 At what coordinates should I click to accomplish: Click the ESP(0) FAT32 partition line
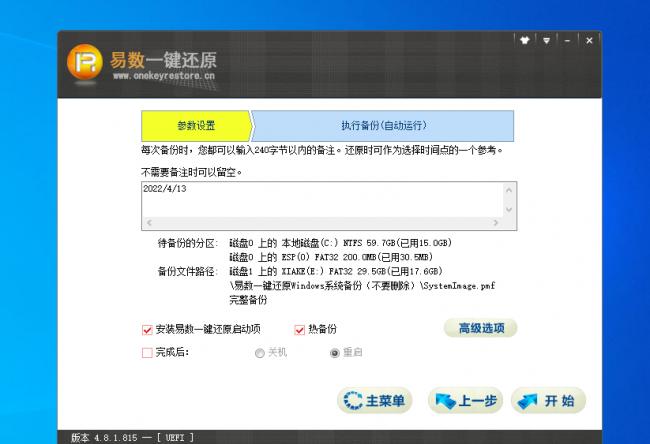331,257
